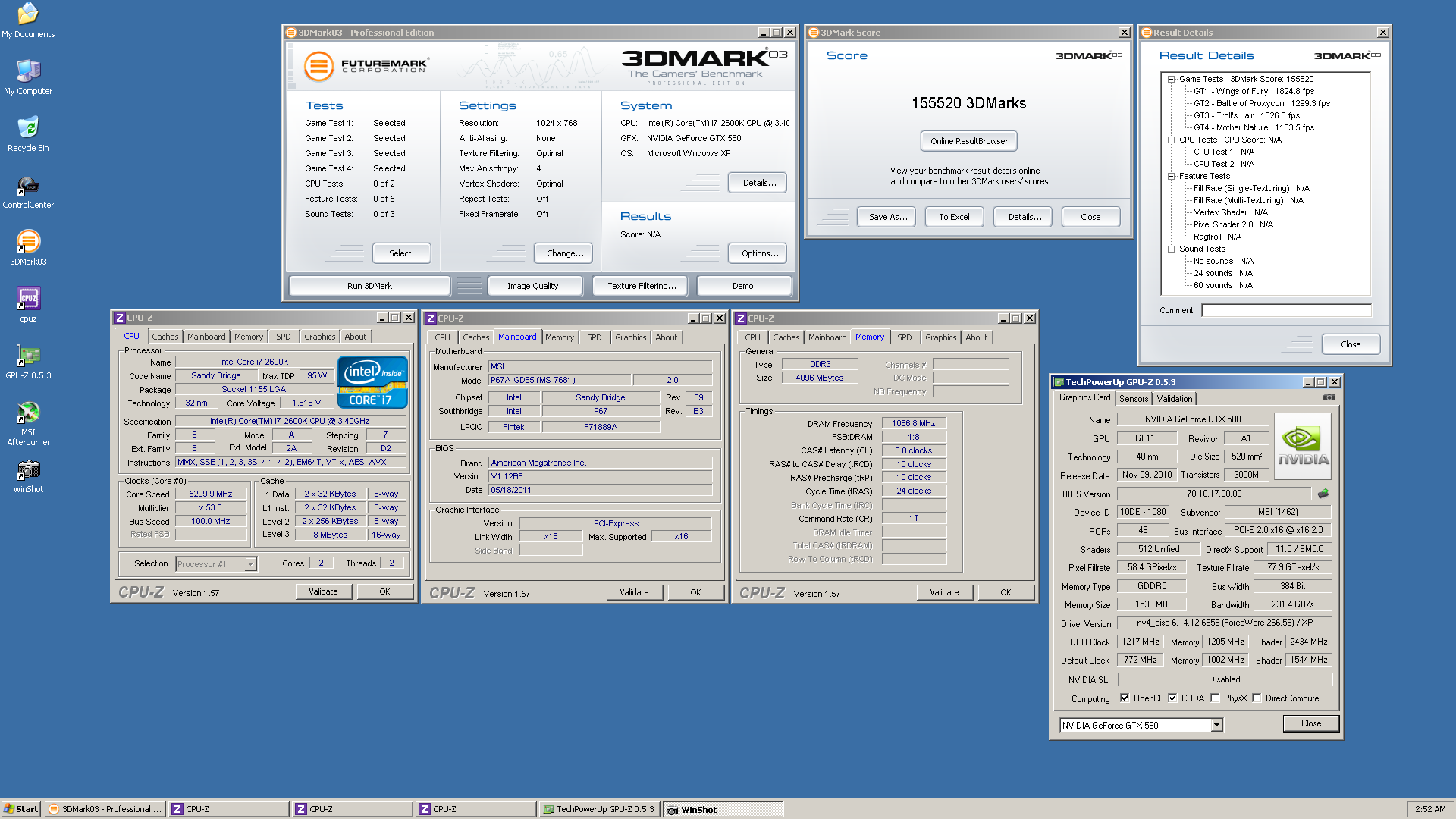Screen dimensions: 1456x819
Task: Toggle the CUDA checkbox in GPU-Z
Action: tap(1172, 698)
